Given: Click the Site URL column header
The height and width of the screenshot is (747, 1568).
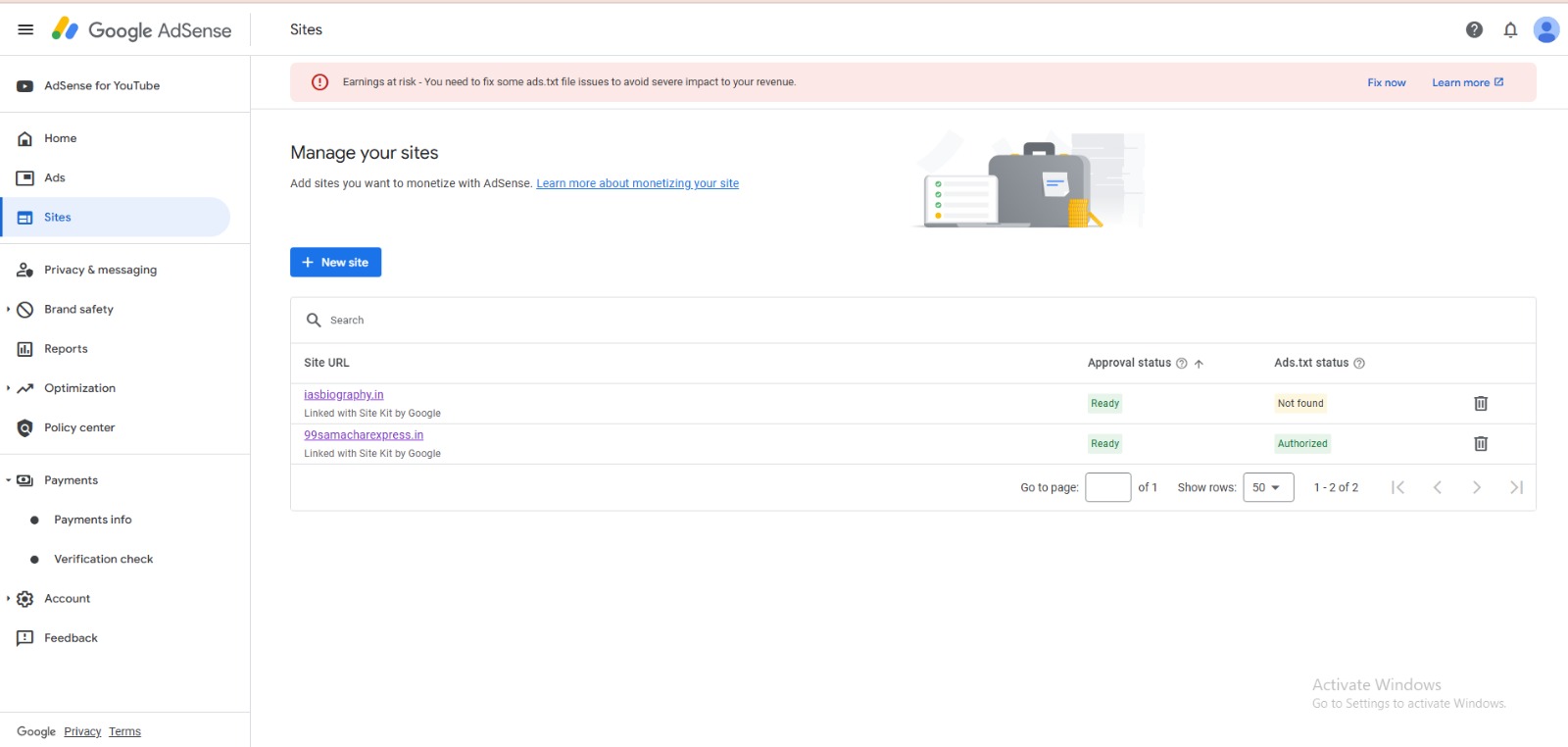Looking at the screenshot, I should click(x=326, y=363).
